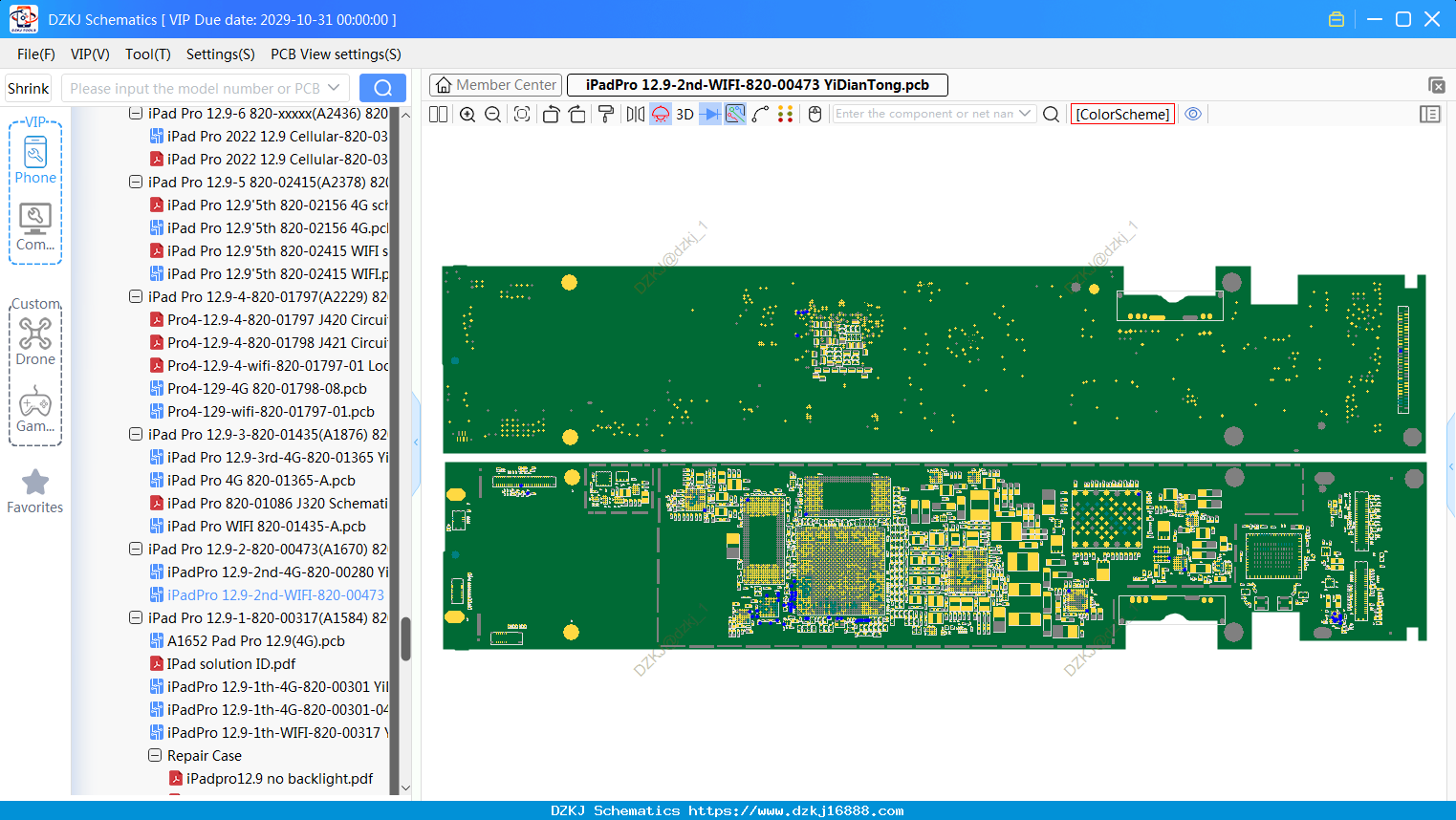Open the Favorites section

tap(35, 491)
